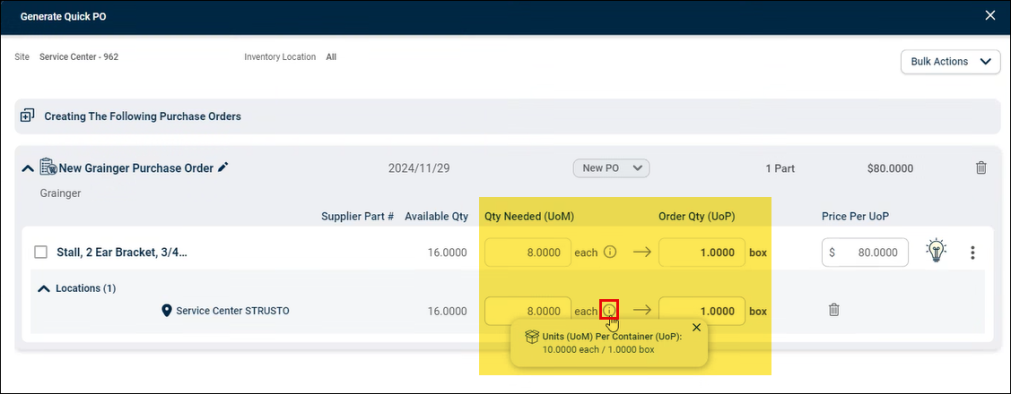The width and height of the screenshot is (1011, 394).
Task: Open the three-dot options menu for the part
Action: tap(972, 253)
